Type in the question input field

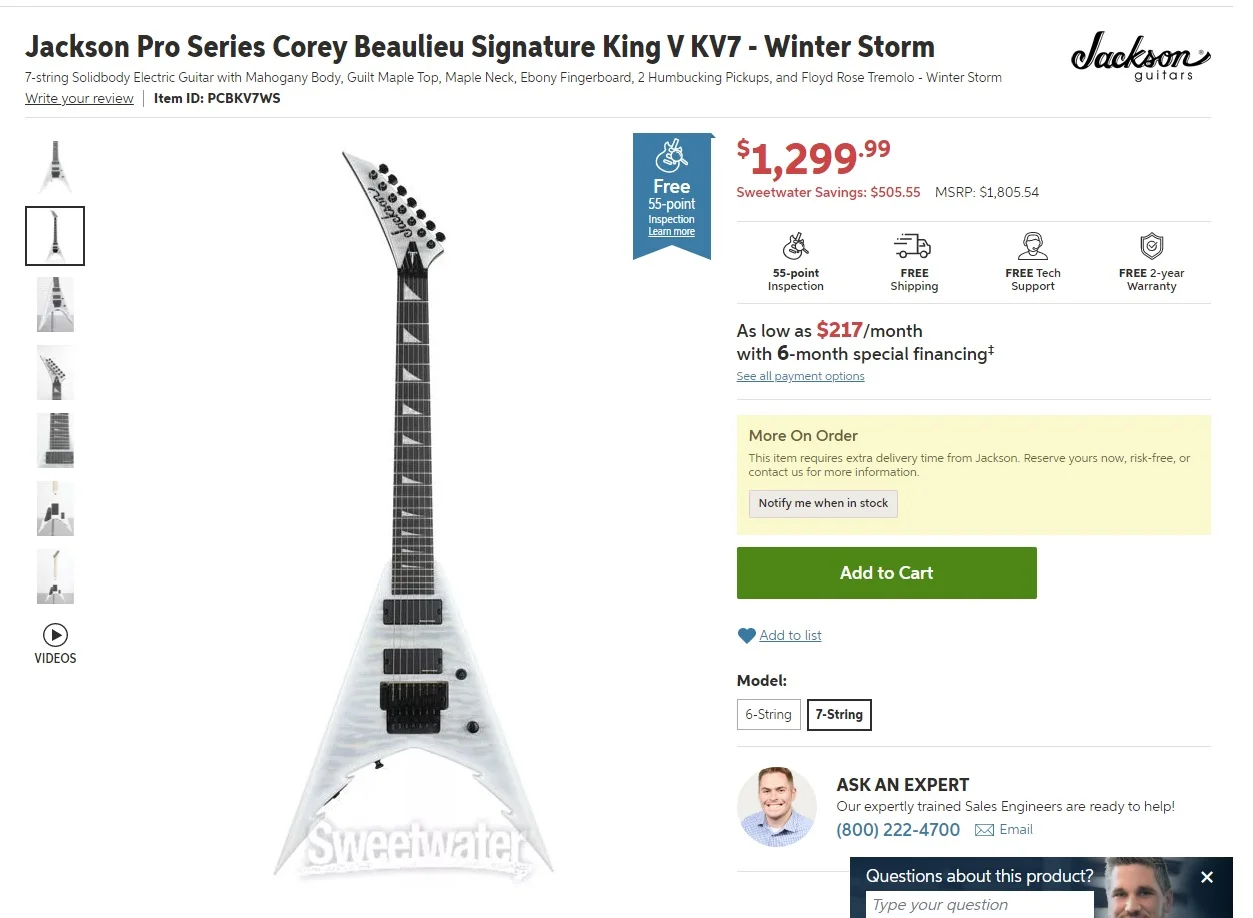978,905
